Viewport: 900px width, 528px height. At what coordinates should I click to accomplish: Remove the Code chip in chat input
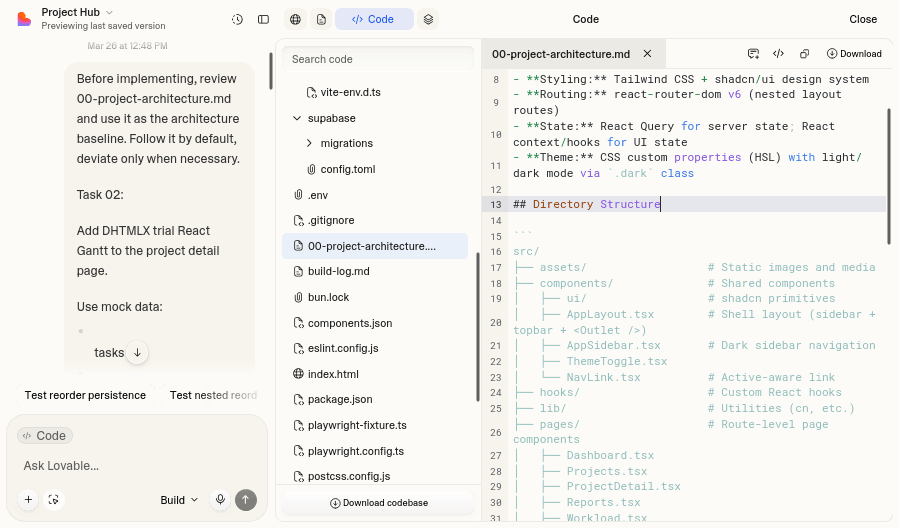tap(45, 436)
